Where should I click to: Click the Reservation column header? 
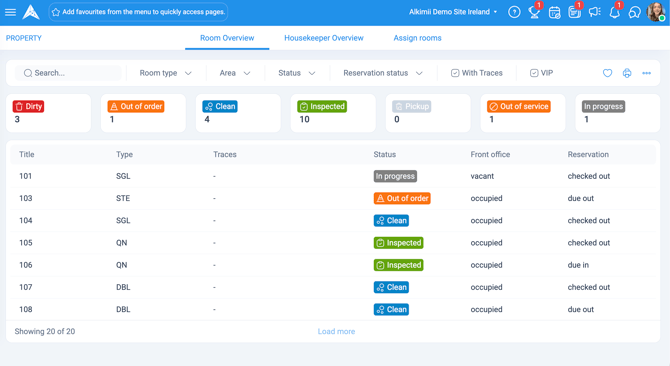[588, 155]
